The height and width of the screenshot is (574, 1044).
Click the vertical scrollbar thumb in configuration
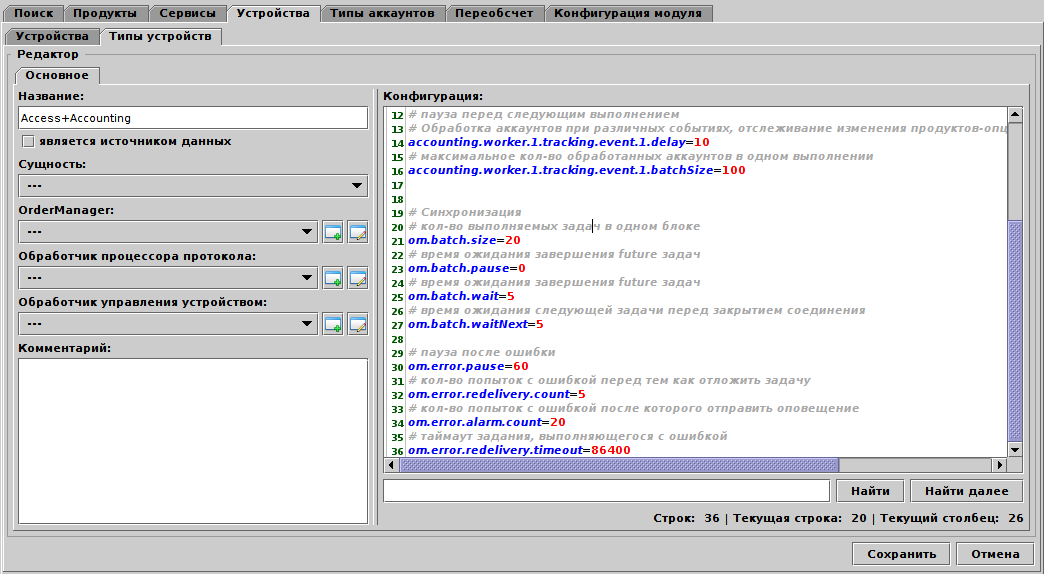click(x=1015, y=330)
